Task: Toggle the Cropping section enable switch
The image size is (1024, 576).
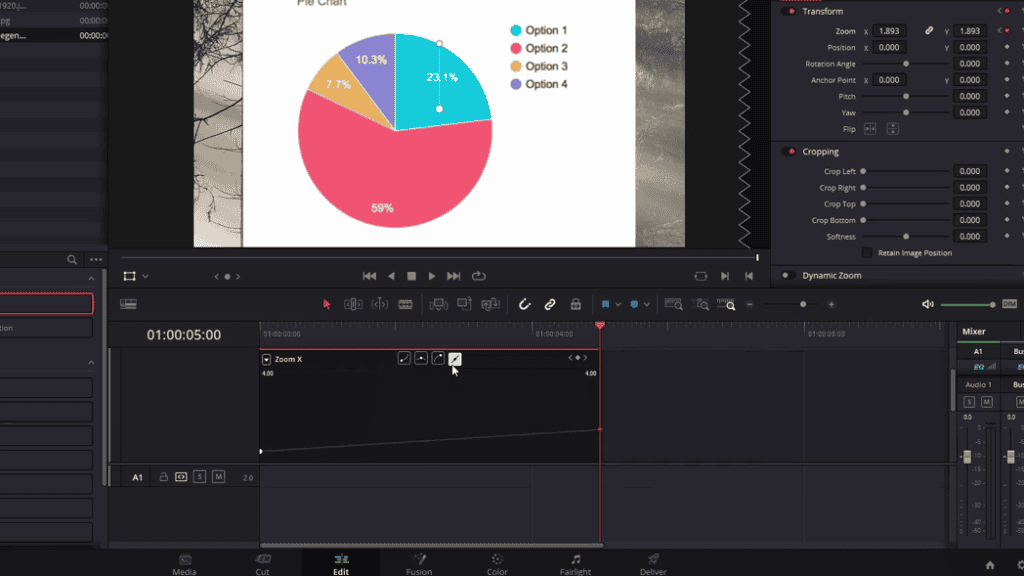Action: point(789,152)
